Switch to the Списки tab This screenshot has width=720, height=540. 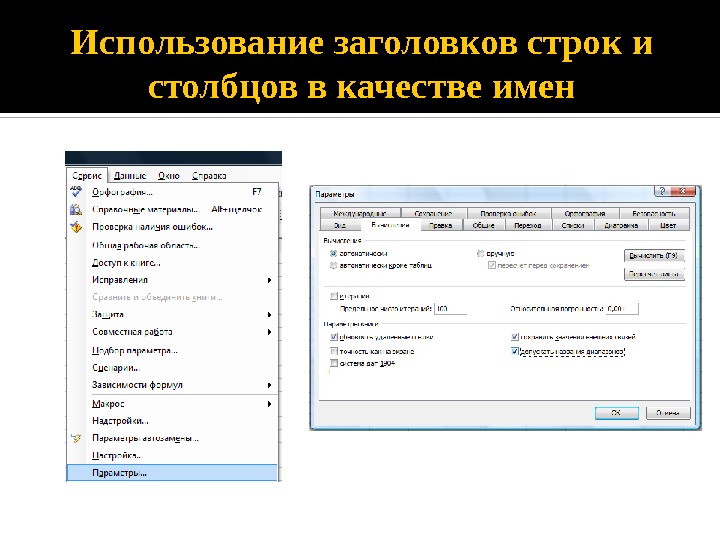[573, 225]
